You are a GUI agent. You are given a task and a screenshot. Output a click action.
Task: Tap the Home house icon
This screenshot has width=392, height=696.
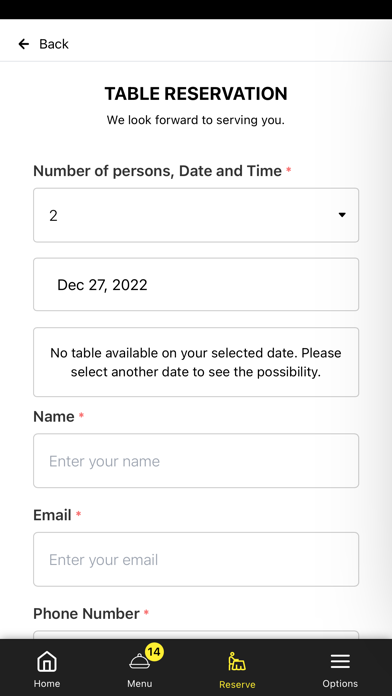click(x=47, y=663)
